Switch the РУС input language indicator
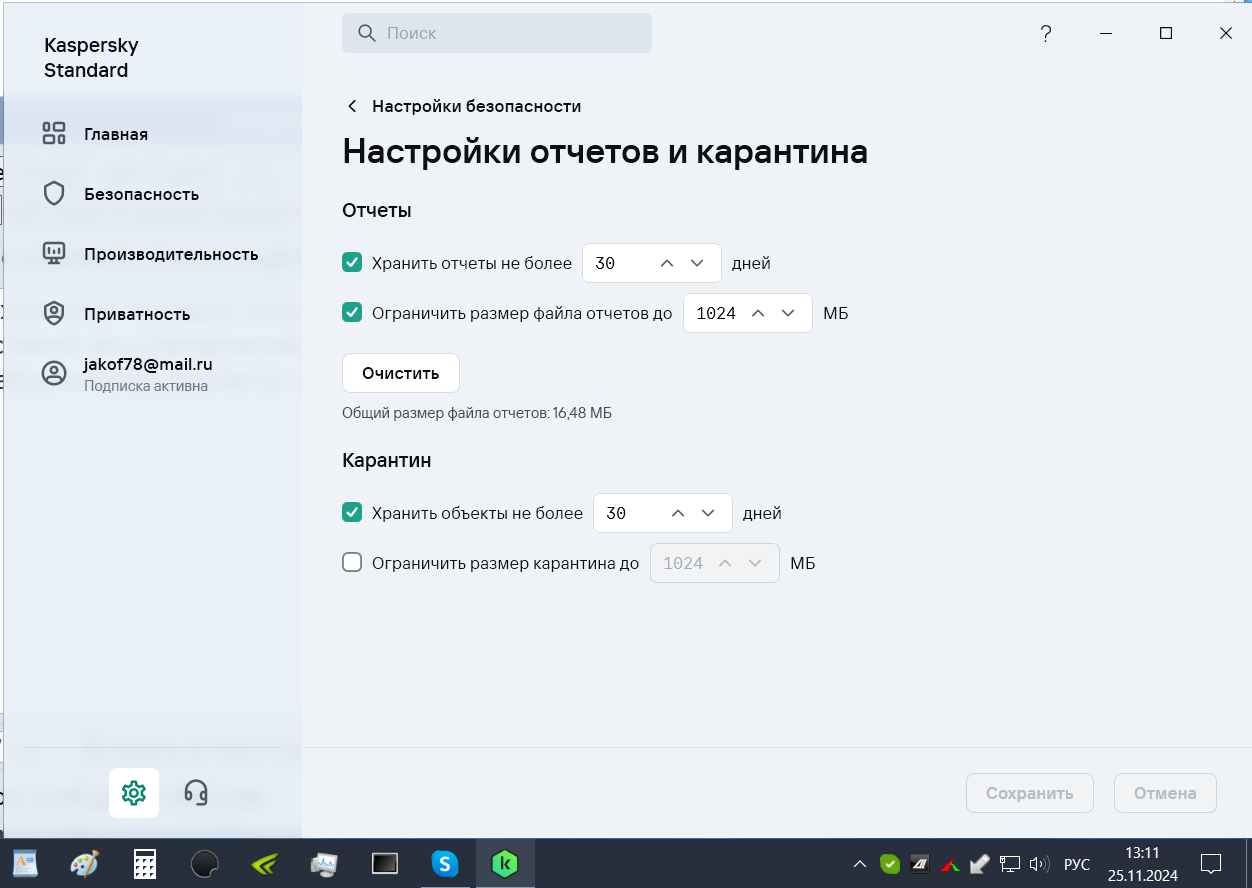 [1077, 864]
